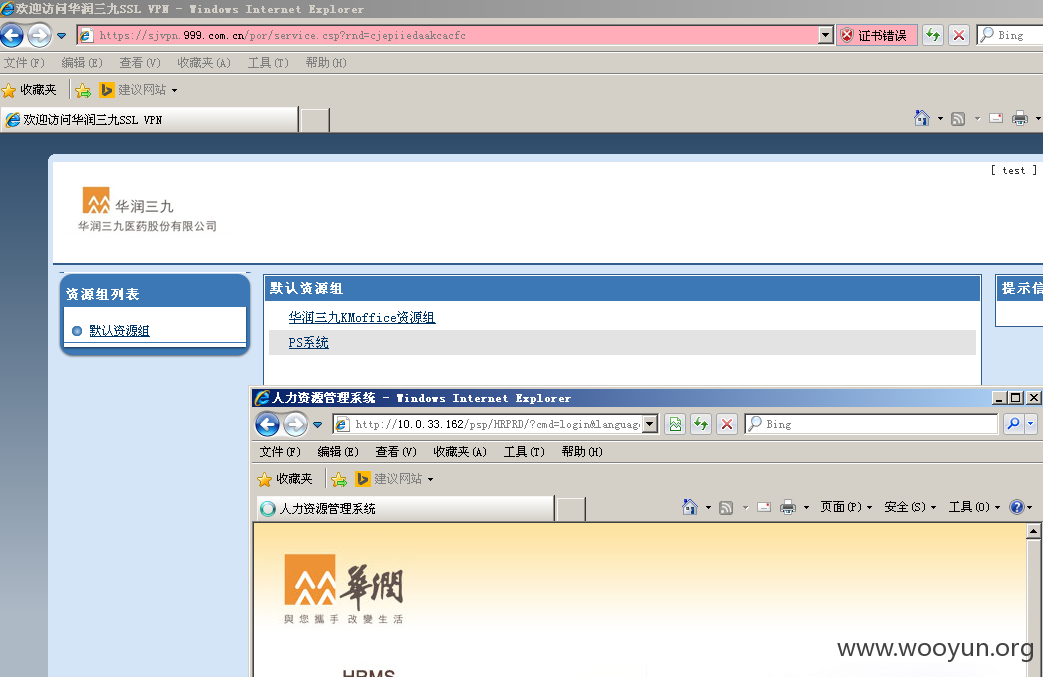The height and width of the screenshot is (677, 1043).
Task: Stop loading in the SSL VPN window
Action: (x=959, y=35)
